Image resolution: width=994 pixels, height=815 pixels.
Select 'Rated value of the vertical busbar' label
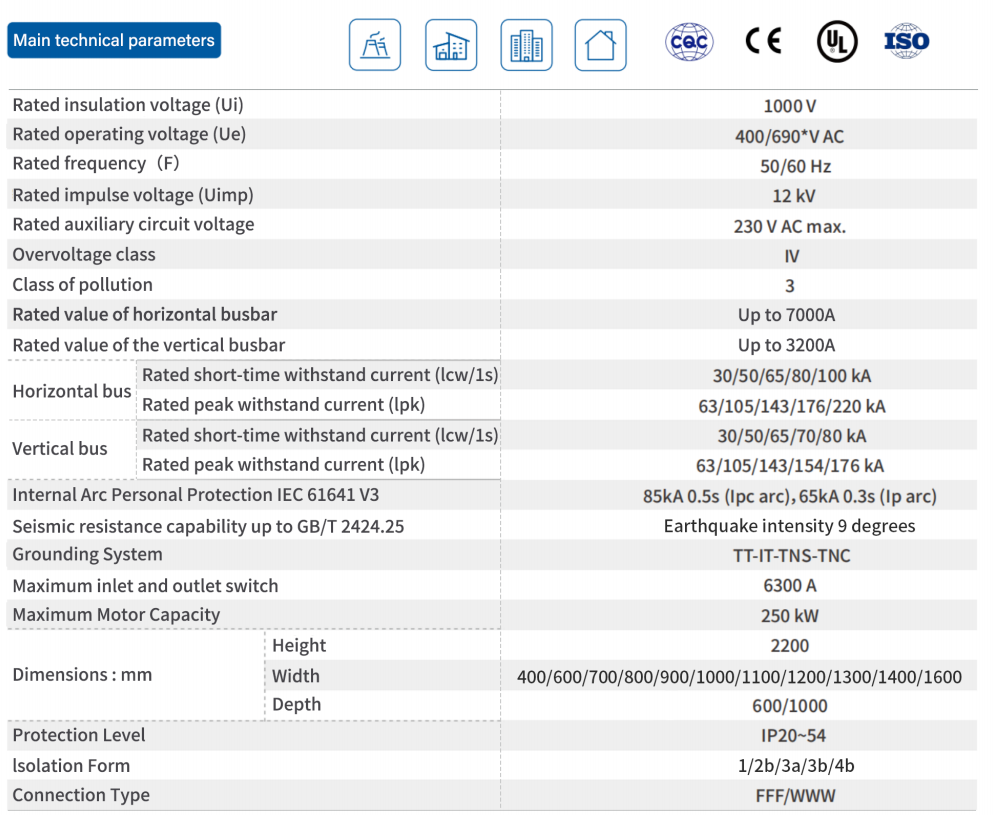[149, 345]
